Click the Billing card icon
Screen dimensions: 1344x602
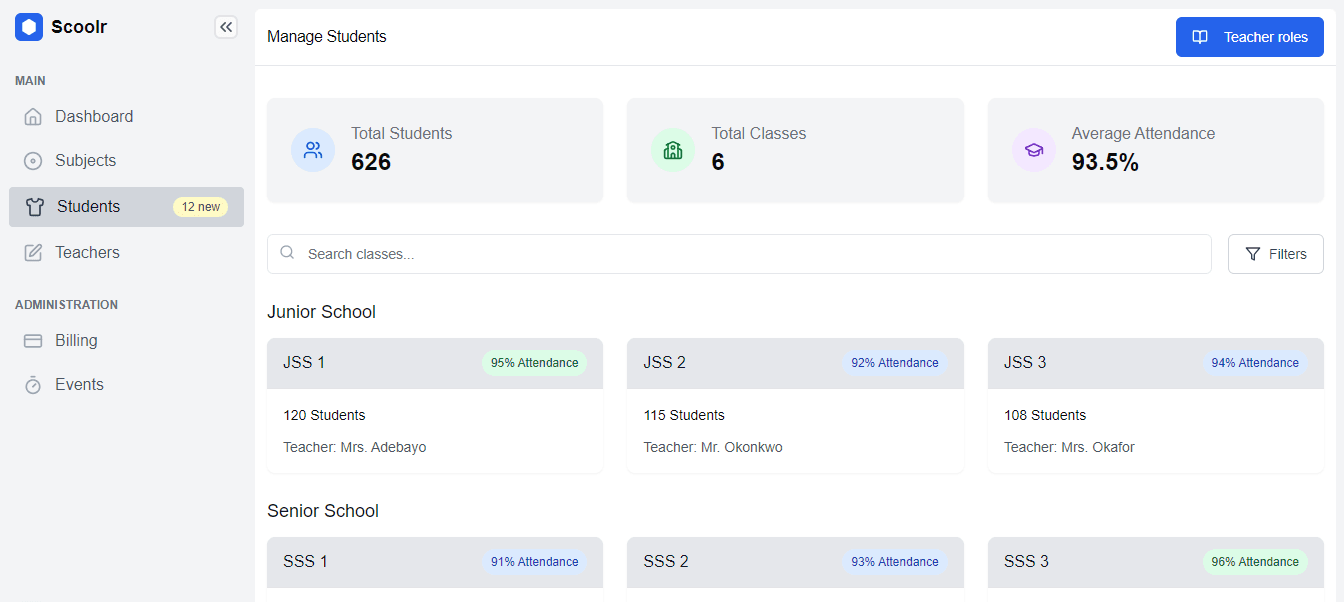33,341
